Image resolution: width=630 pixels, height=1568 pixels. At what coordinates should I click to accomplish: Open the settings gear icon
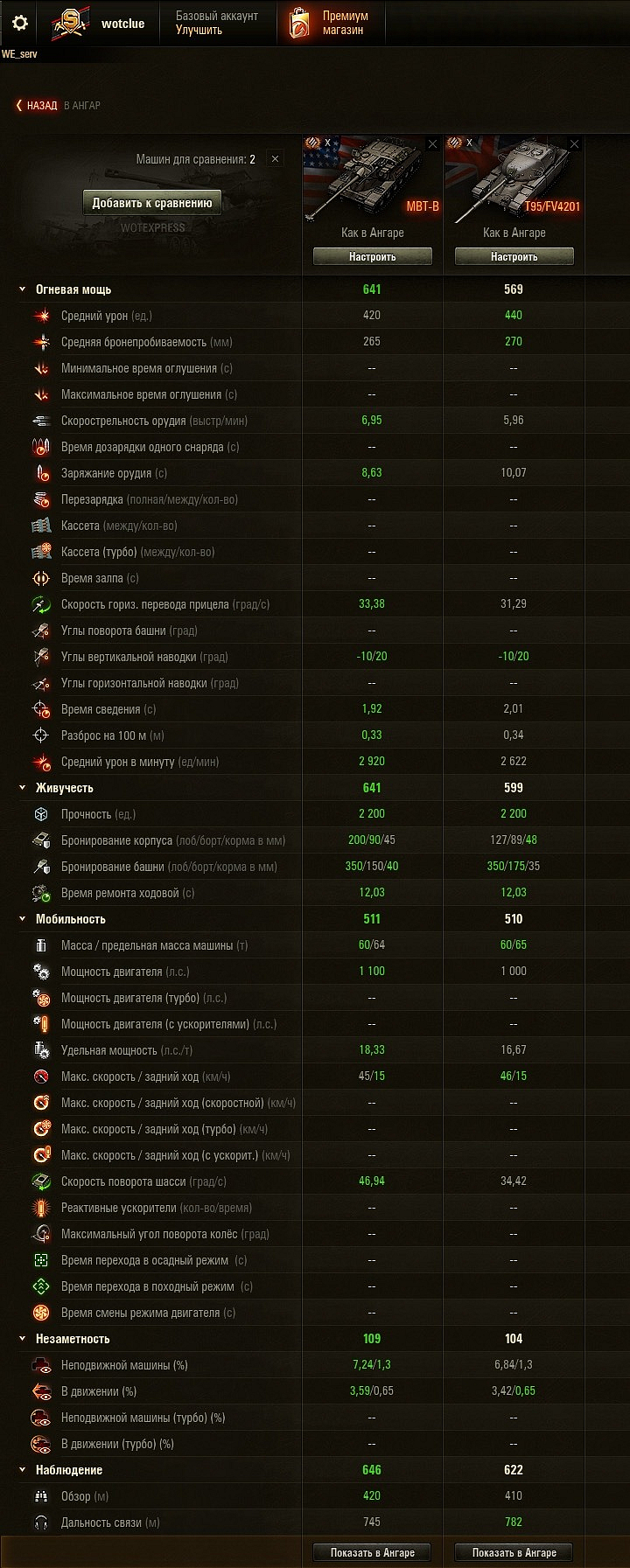pos(18,24)
